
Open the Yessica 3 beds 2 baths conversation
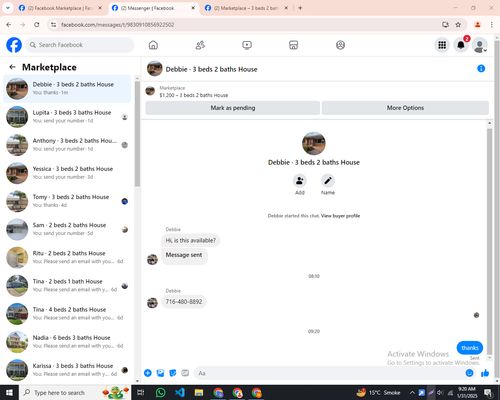67,173
